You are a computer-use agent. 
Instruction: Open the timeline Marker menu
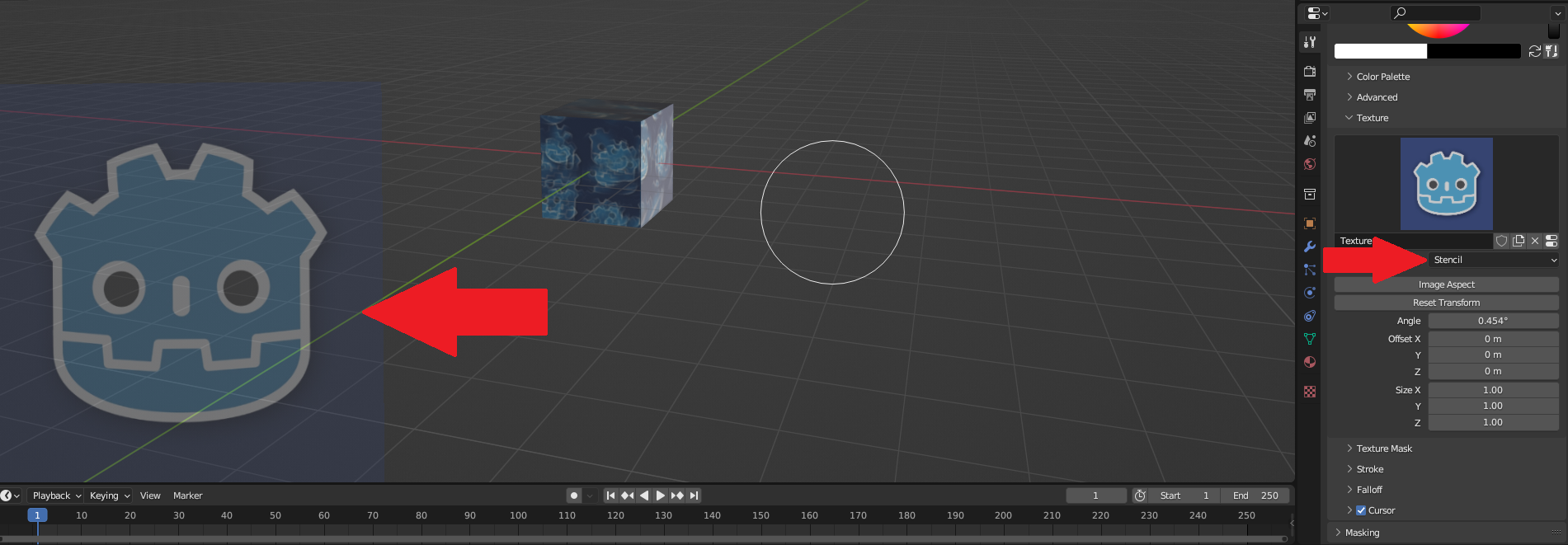pos(187,496)
